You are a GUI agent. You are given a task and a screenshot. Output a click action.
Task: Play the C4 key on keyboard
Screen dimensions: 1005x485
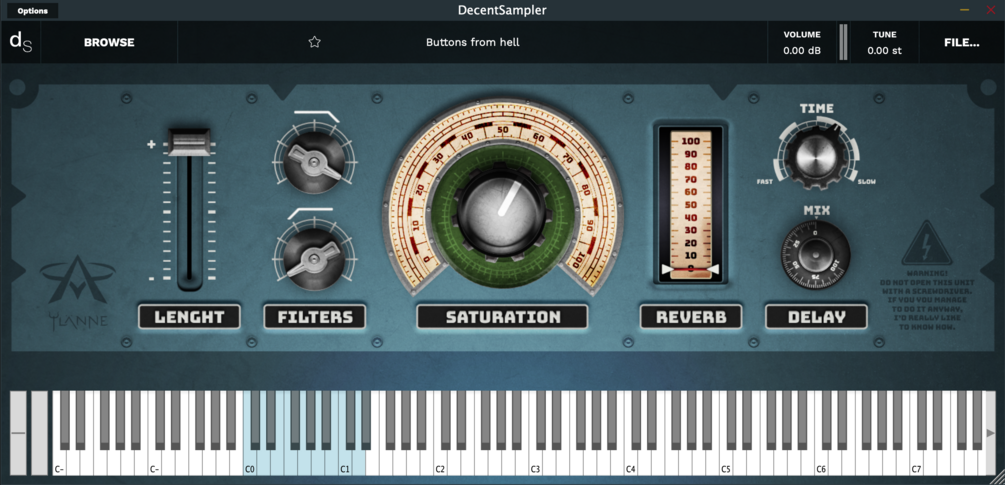(x=631, y=464)
